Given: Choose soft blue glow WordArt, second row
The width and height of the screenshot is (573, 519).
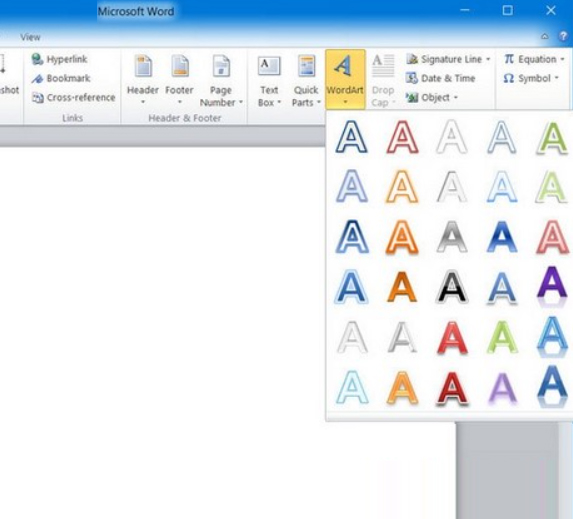Looking at the screenshot, I should [351, 186].
